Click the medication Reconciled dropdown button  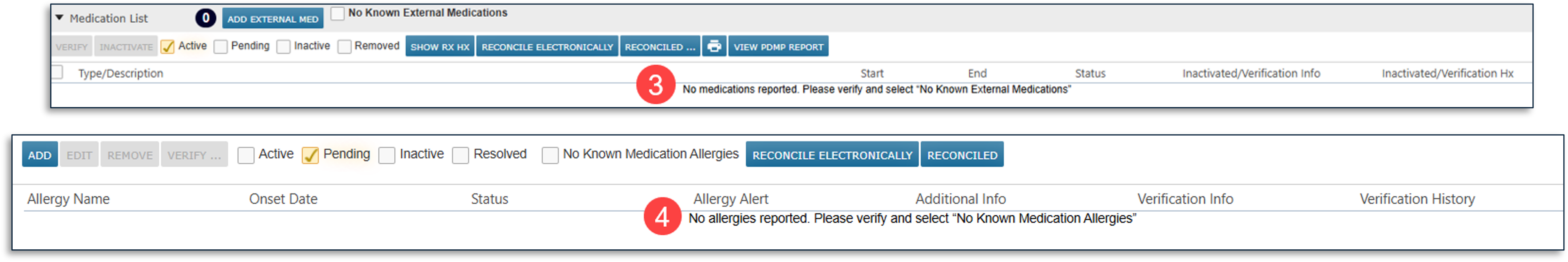[659, 46]
